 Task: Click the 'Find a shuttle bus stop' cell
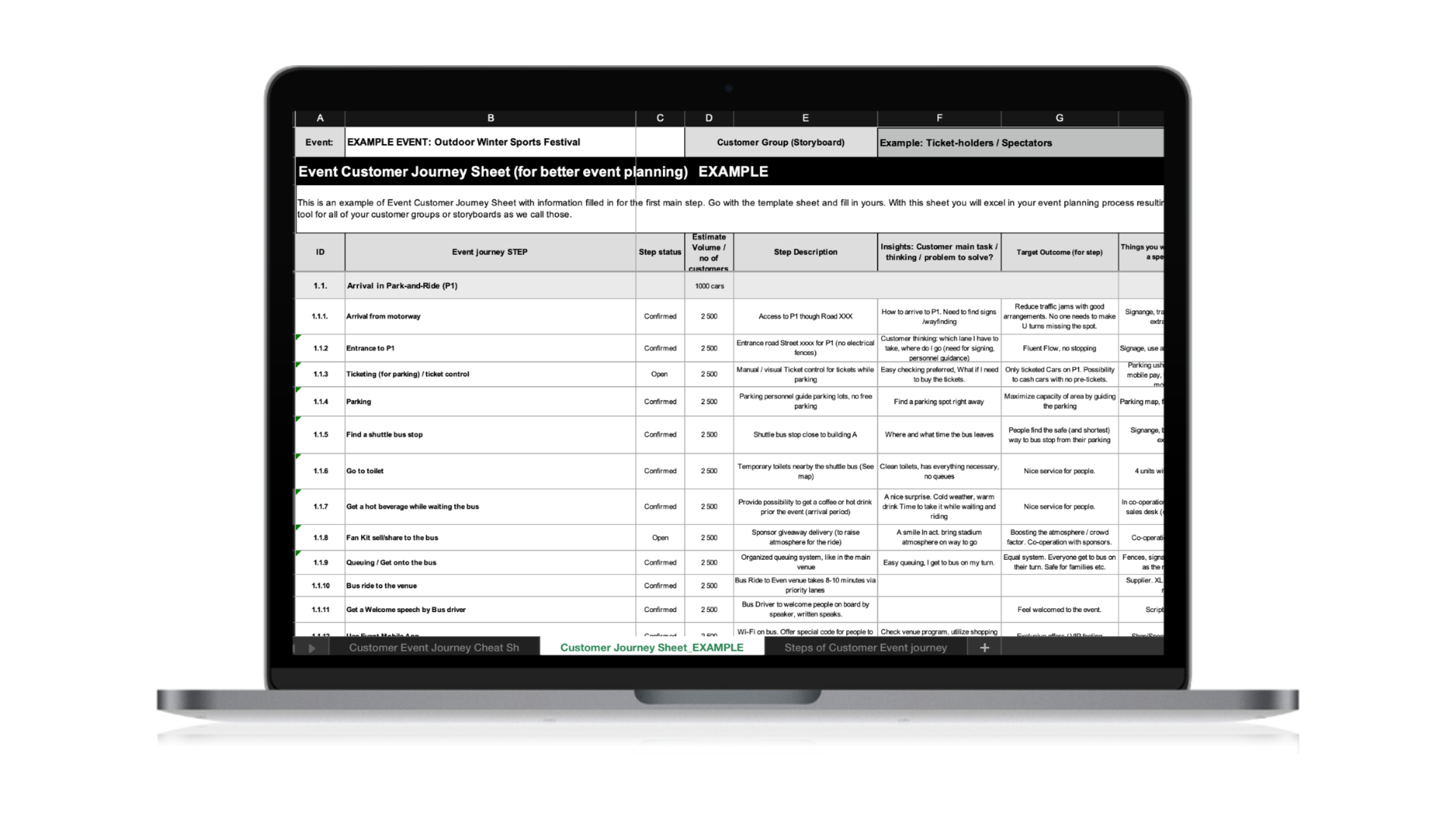click(x=491, y=435)
